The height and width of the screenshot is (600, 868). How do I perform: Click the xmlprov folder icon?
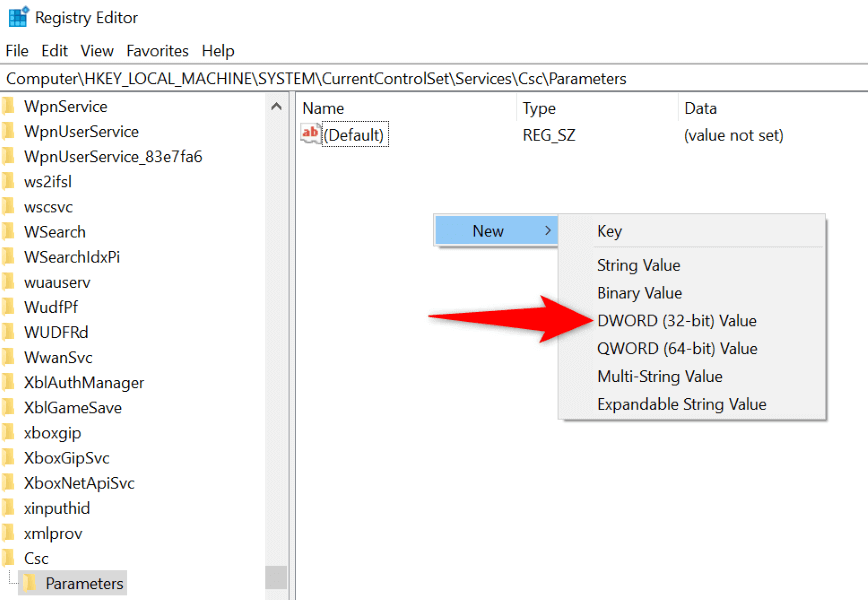9,533
